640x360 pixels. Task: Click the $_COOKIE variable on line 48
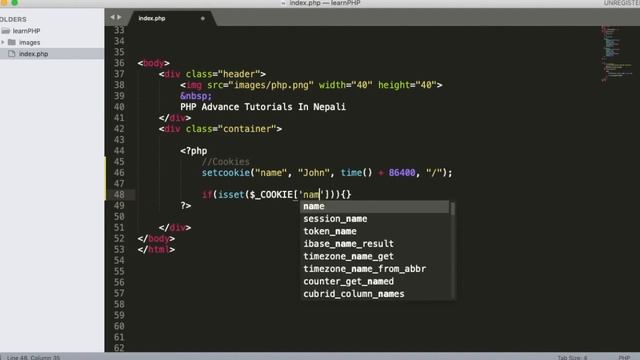tap(271, 195)
